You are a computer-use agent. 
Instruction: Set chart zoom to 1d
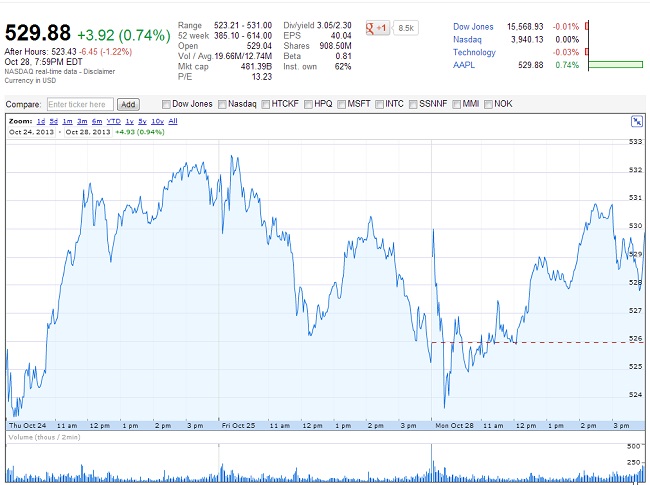[41, 121]
